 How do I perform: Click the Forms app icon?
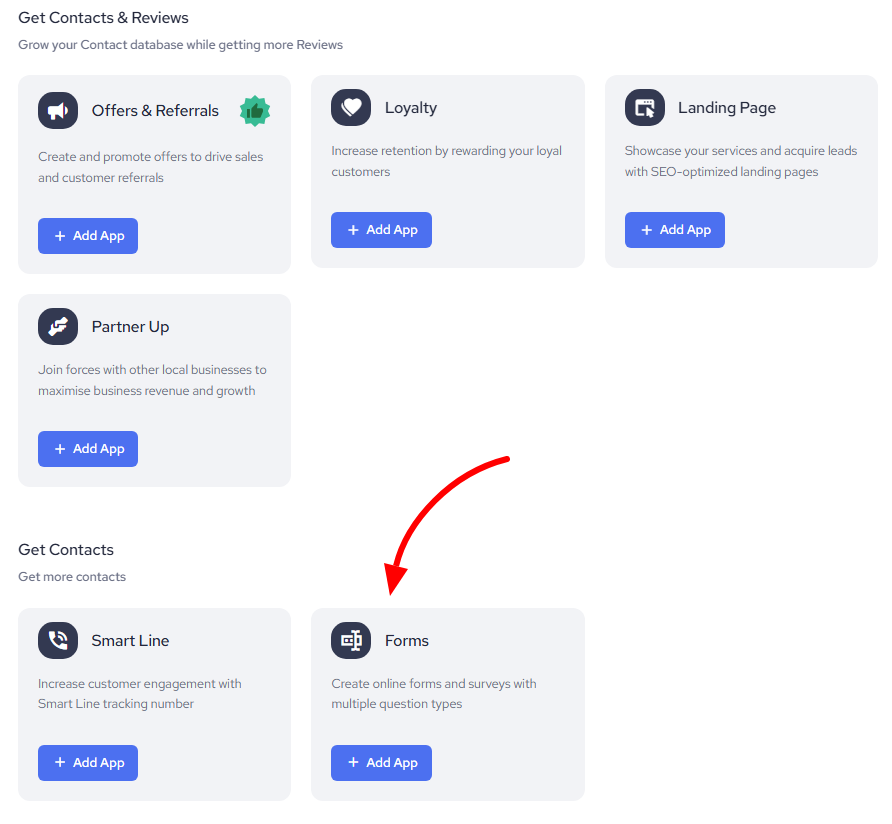pos(351,640)
